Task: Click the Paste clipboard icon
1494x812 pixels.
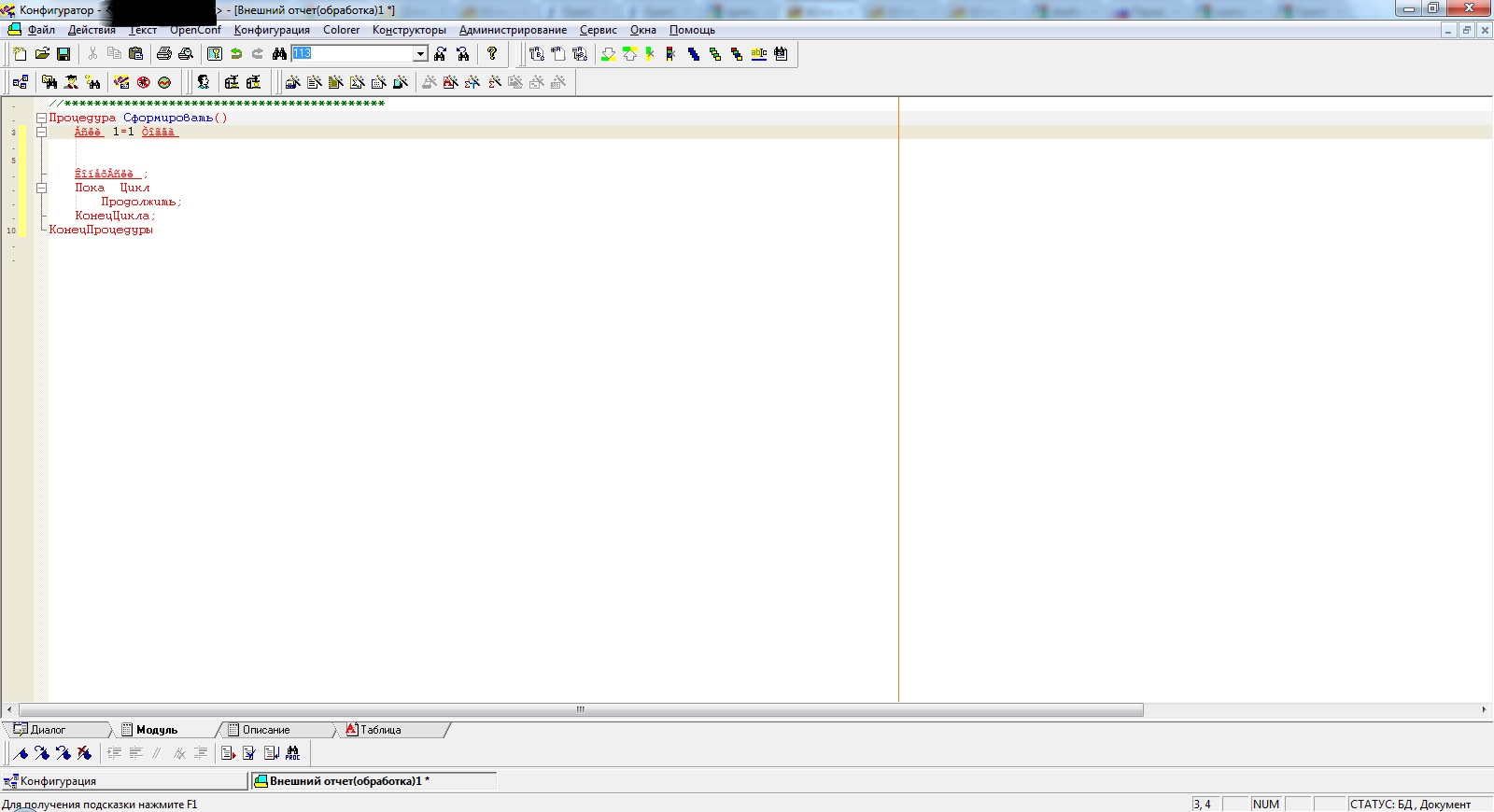Action: pyautogui.click(x=135, y=54)
